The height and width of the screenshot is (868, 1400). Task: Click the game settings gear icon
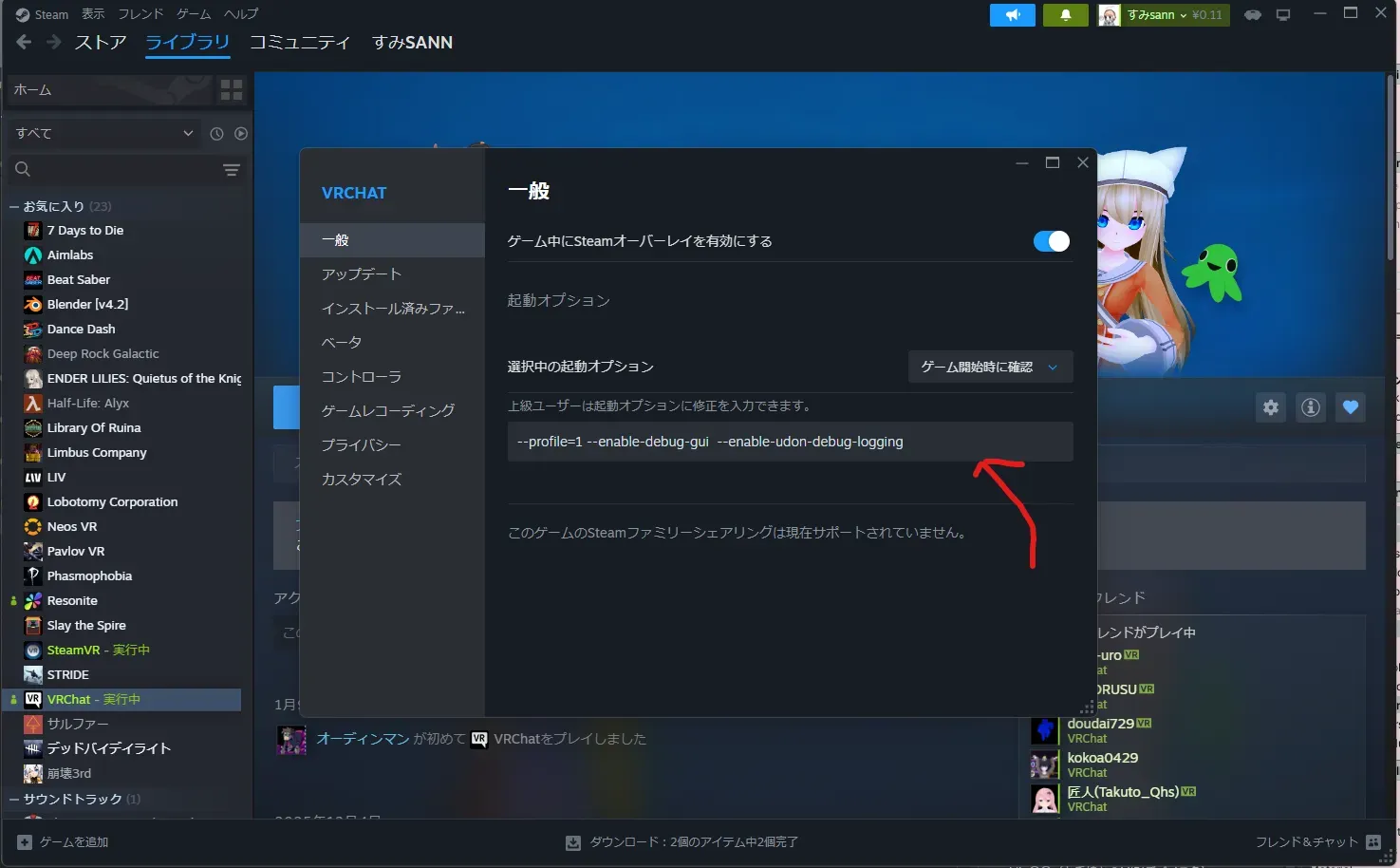(x=1271, y=407)
